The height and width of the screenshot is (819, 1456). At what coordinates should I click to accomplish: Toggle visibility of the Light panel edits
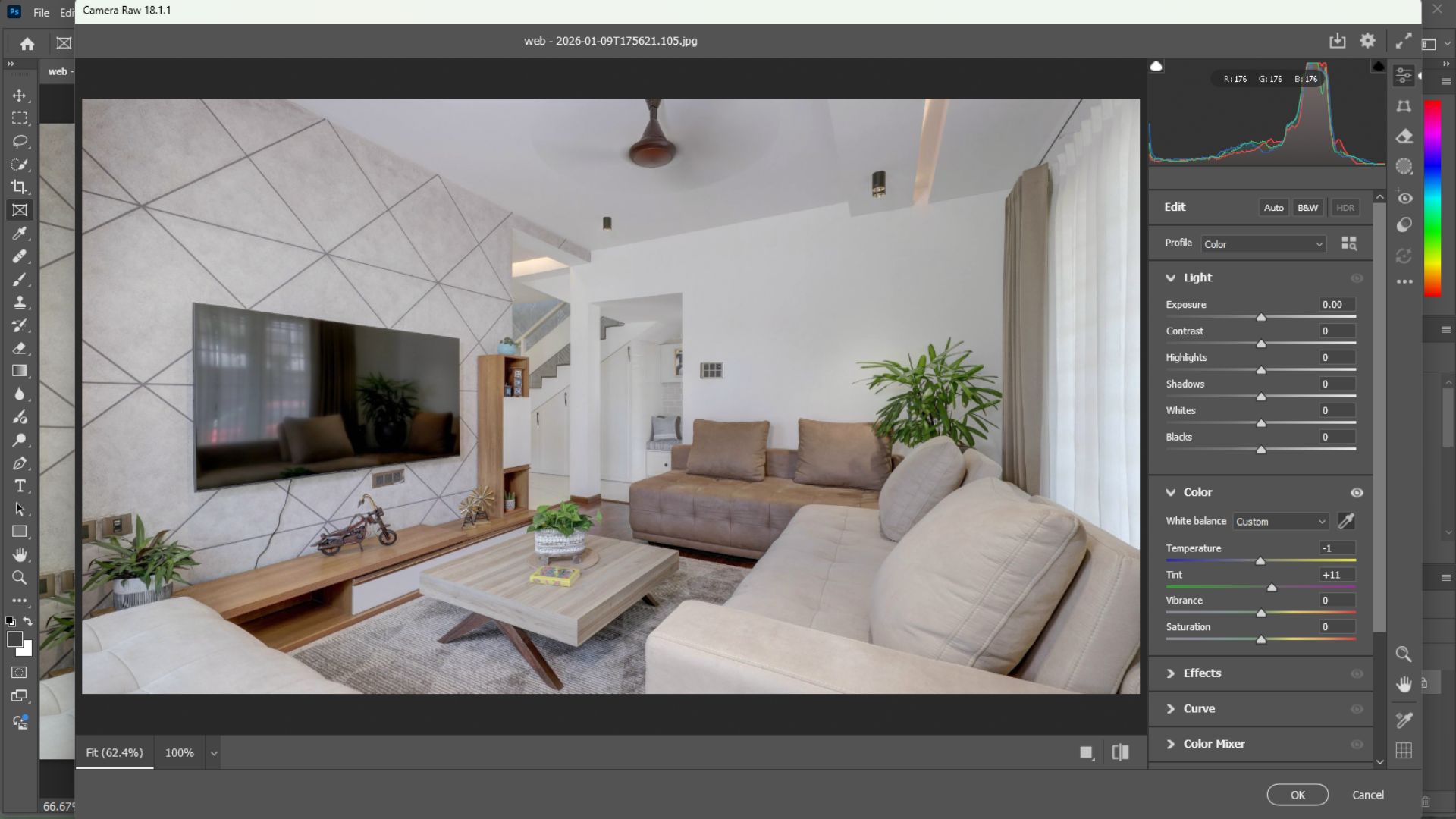[x=1357, y=278]
